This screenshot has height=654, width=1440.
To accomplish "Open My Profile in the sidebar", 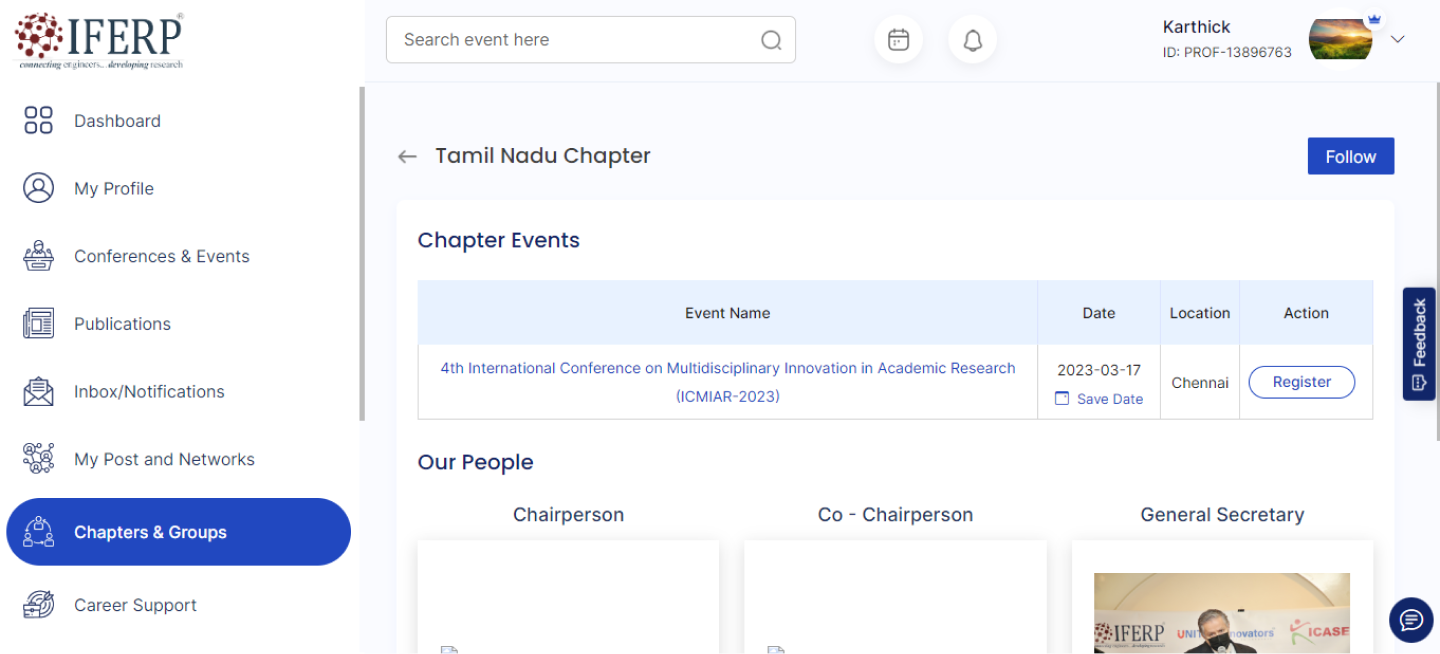I will (x=114, y=189).
